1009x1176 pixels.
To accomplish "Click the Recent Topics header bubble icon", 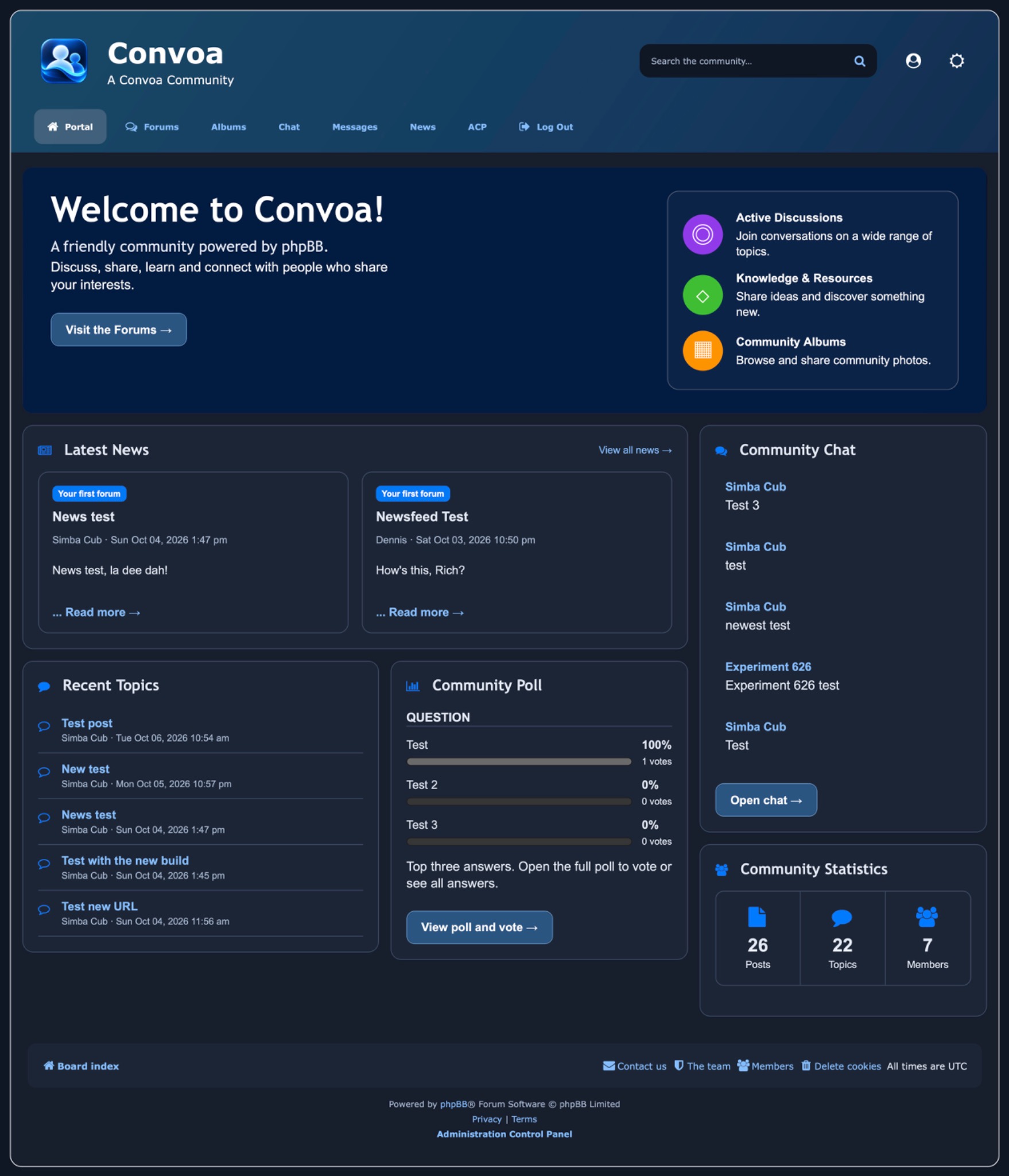I will pos(44,686).
